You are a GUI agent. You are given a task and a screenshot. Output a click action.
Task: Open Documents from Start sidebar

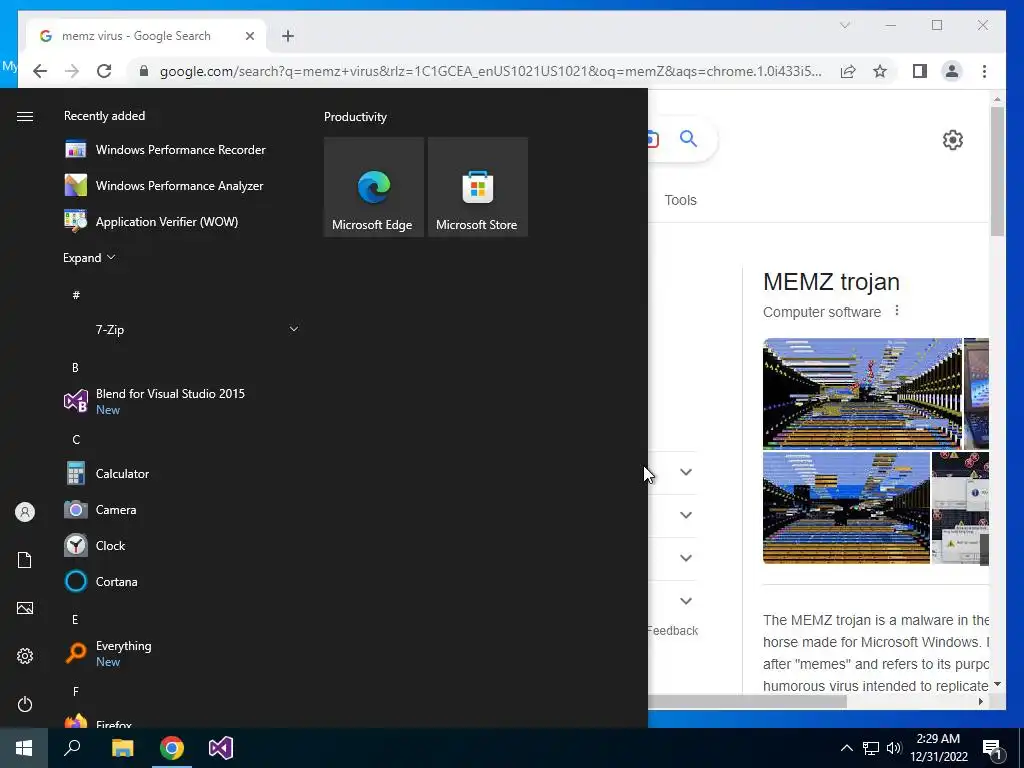(25, 560)
